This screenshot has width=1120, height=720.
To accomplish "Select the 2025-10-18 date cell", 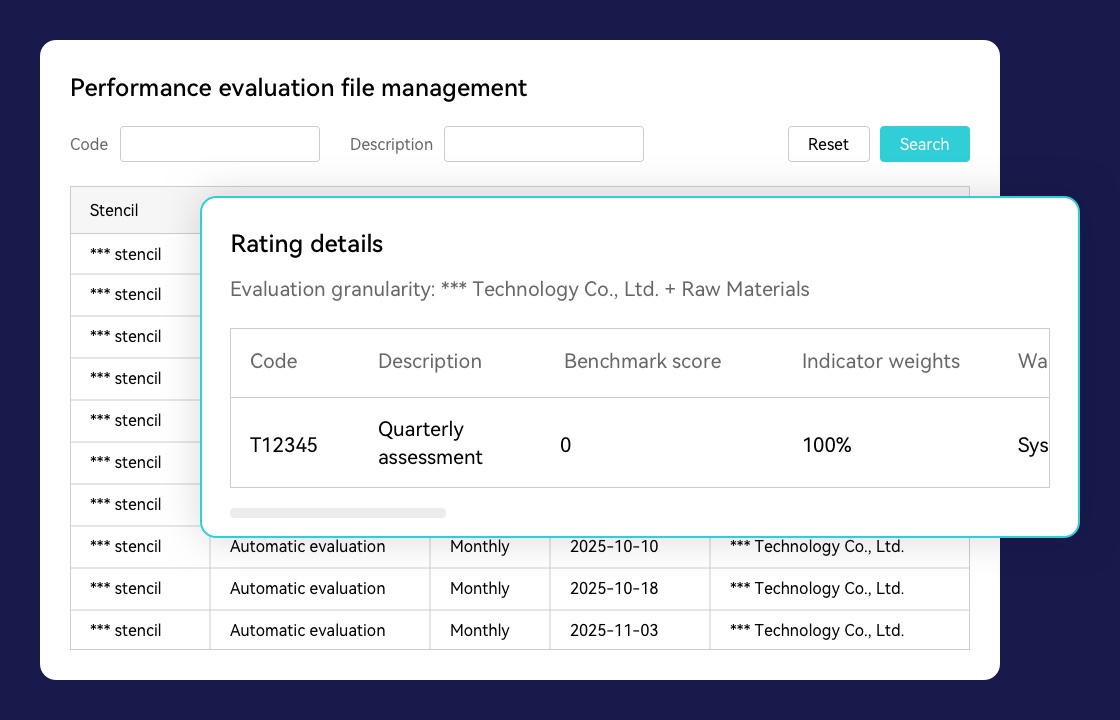I will [x=614, y=589].
